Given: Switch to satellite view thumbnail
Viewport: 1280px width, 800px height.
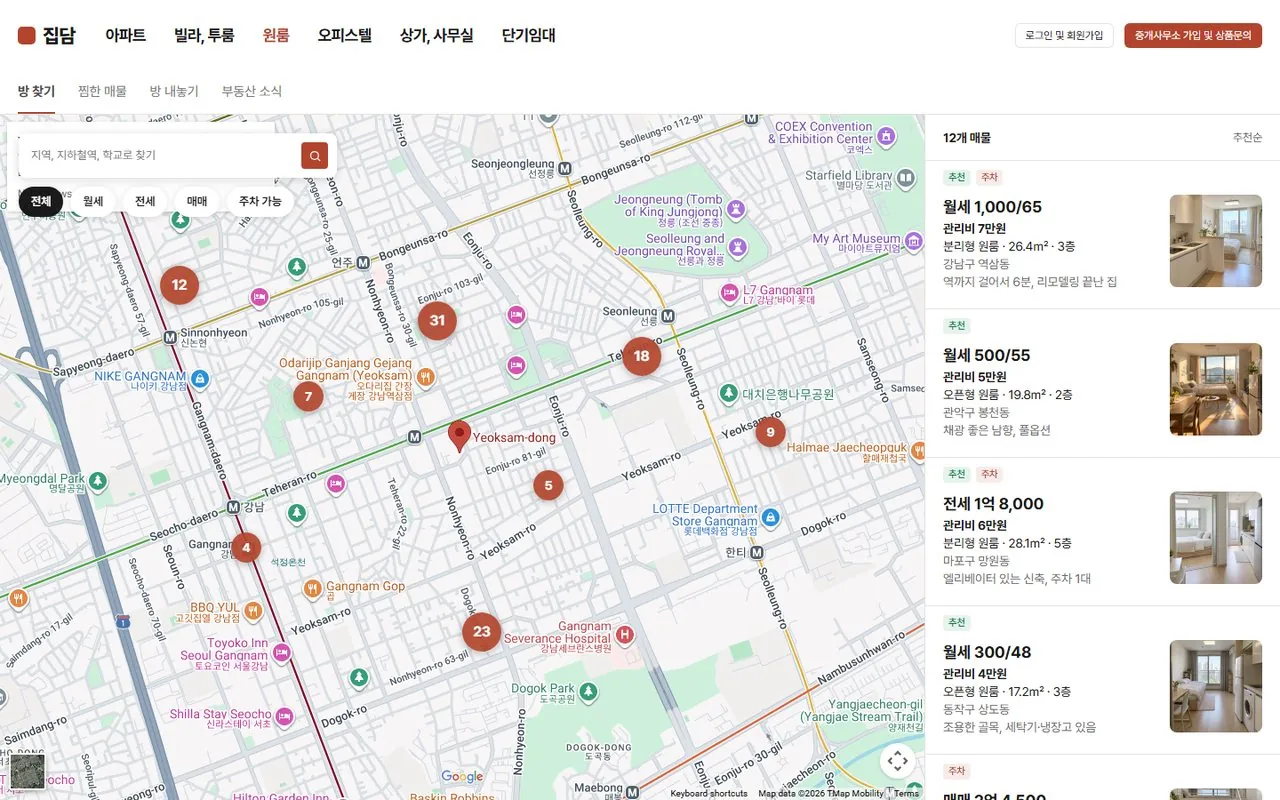Looking at the screenshot, I should [27, 771].
